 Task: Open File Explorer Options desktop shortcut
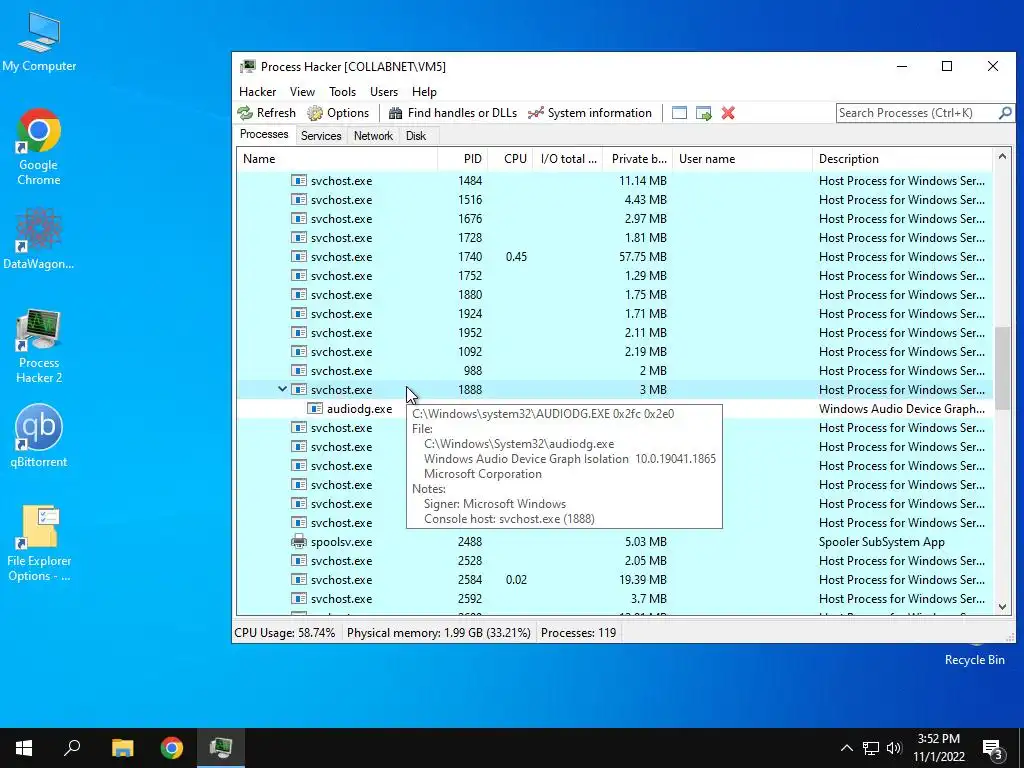pyautogui.click(x=39, y=543)
